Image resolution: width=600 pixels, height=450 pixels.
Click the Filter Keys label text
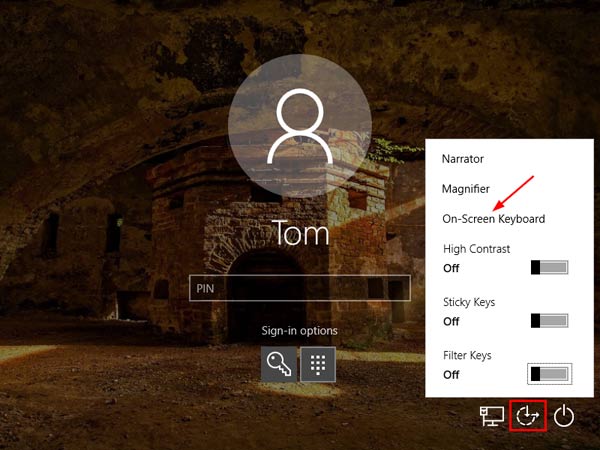(x=468, y=355)
